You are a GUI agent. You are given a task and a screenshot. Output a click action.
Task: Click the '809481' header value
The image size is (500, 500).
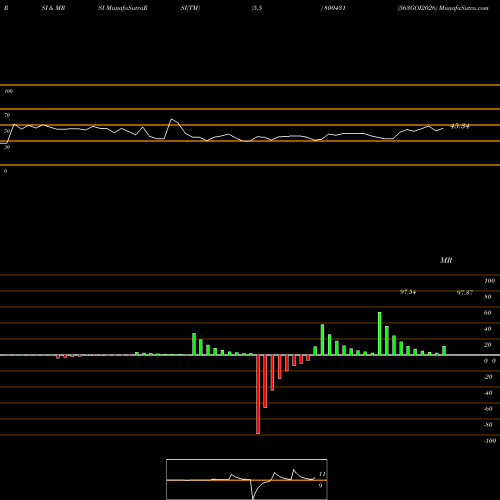334,8
